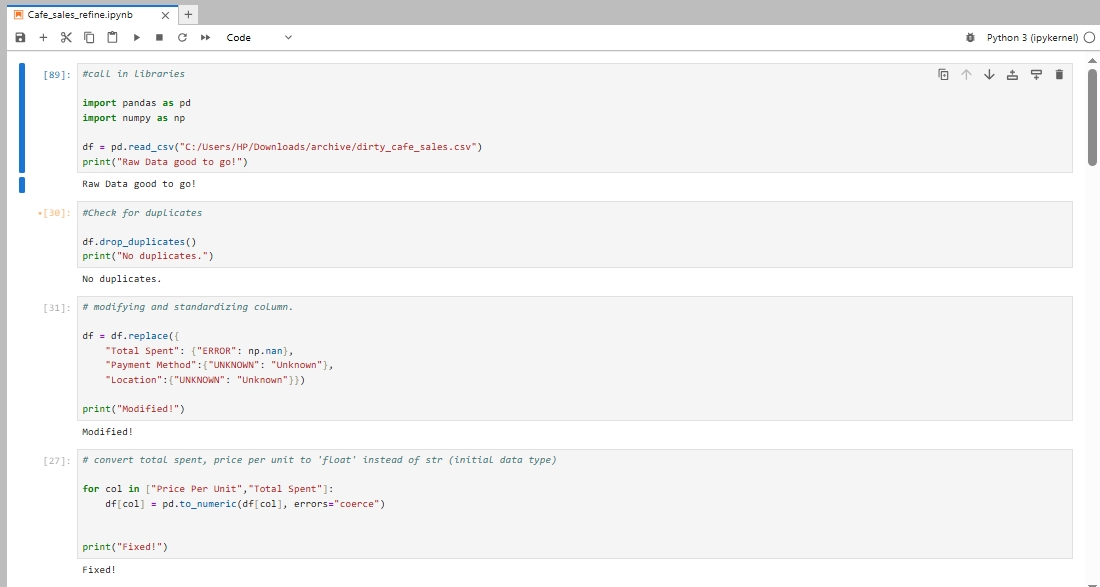Screen dimensions: 1100x587
Task: Click in the pd.to_numeric code cell
Action: click(x=575, y=504)
